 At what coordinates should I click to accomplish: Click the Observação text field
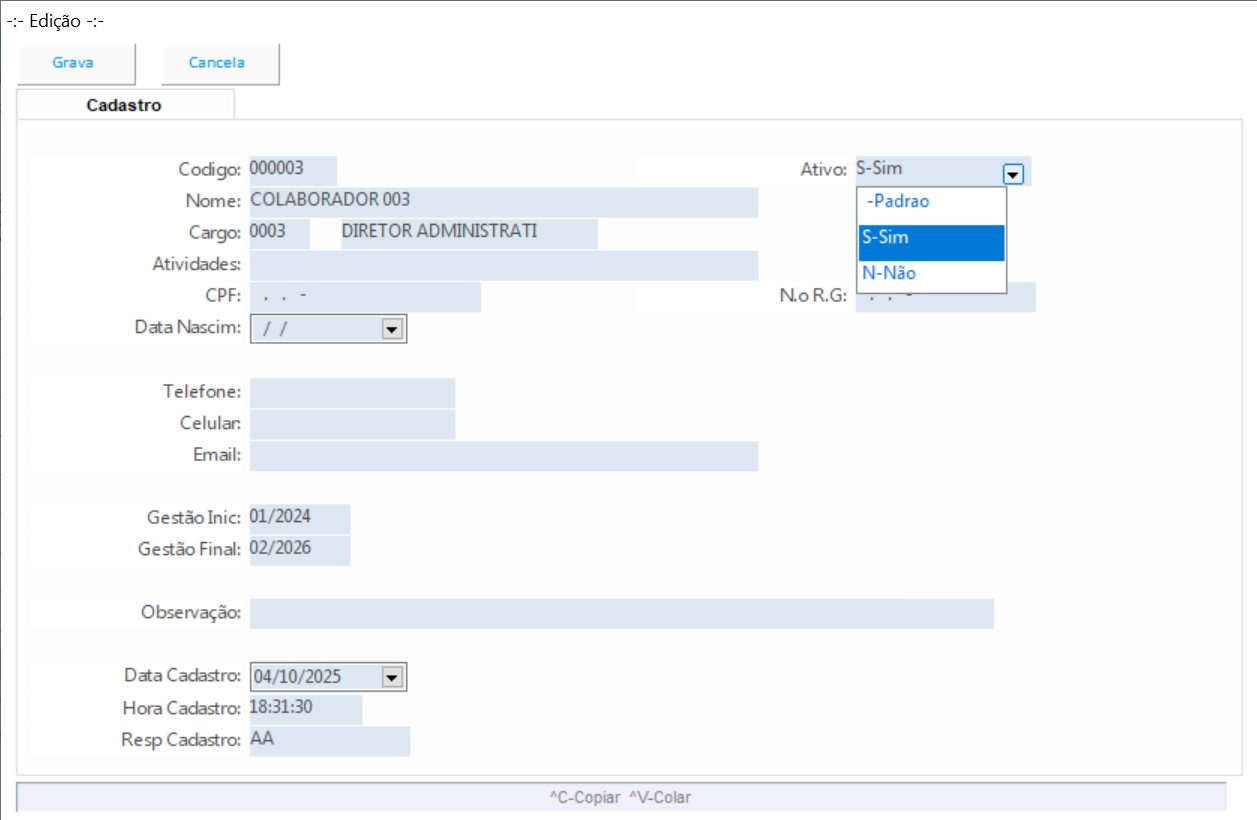coord(620,614)
